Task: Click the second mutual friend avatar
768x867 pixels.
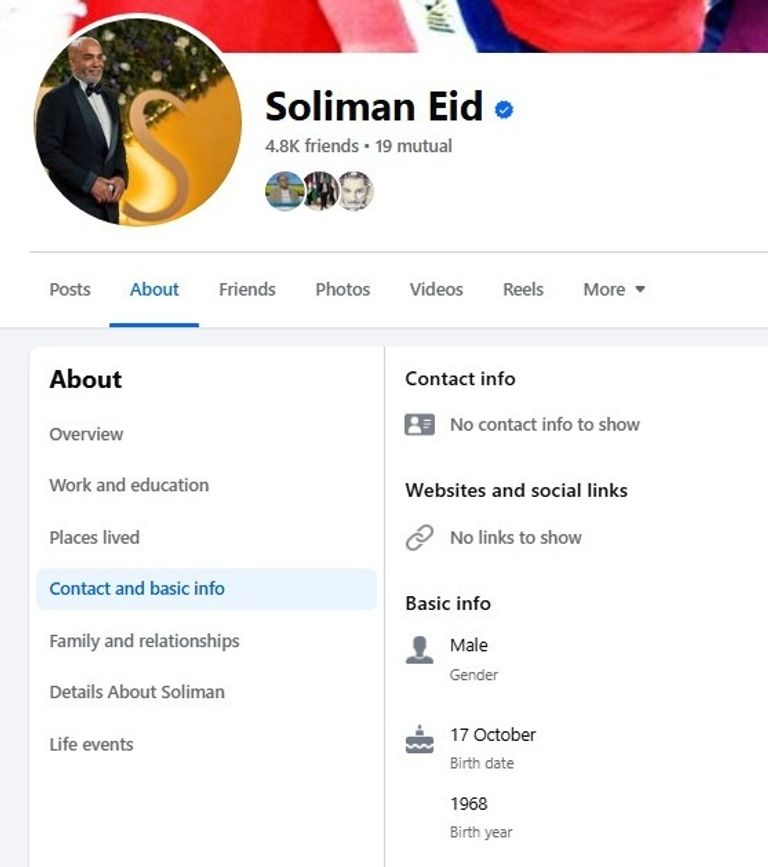Action: tap(320, 190)
